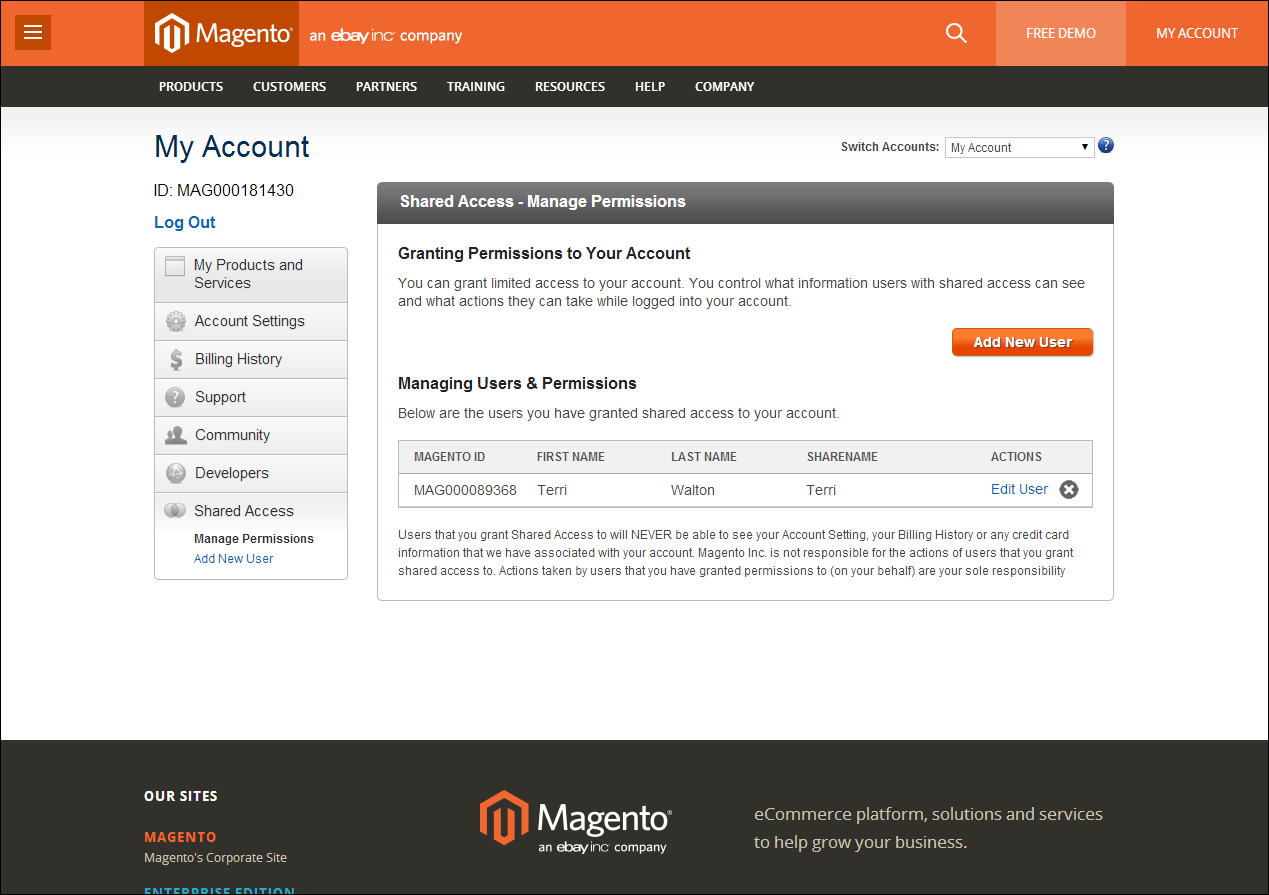Click Magento's Corporate Site footer text
Screen dimensions: 1269x895
pos(215,857)
